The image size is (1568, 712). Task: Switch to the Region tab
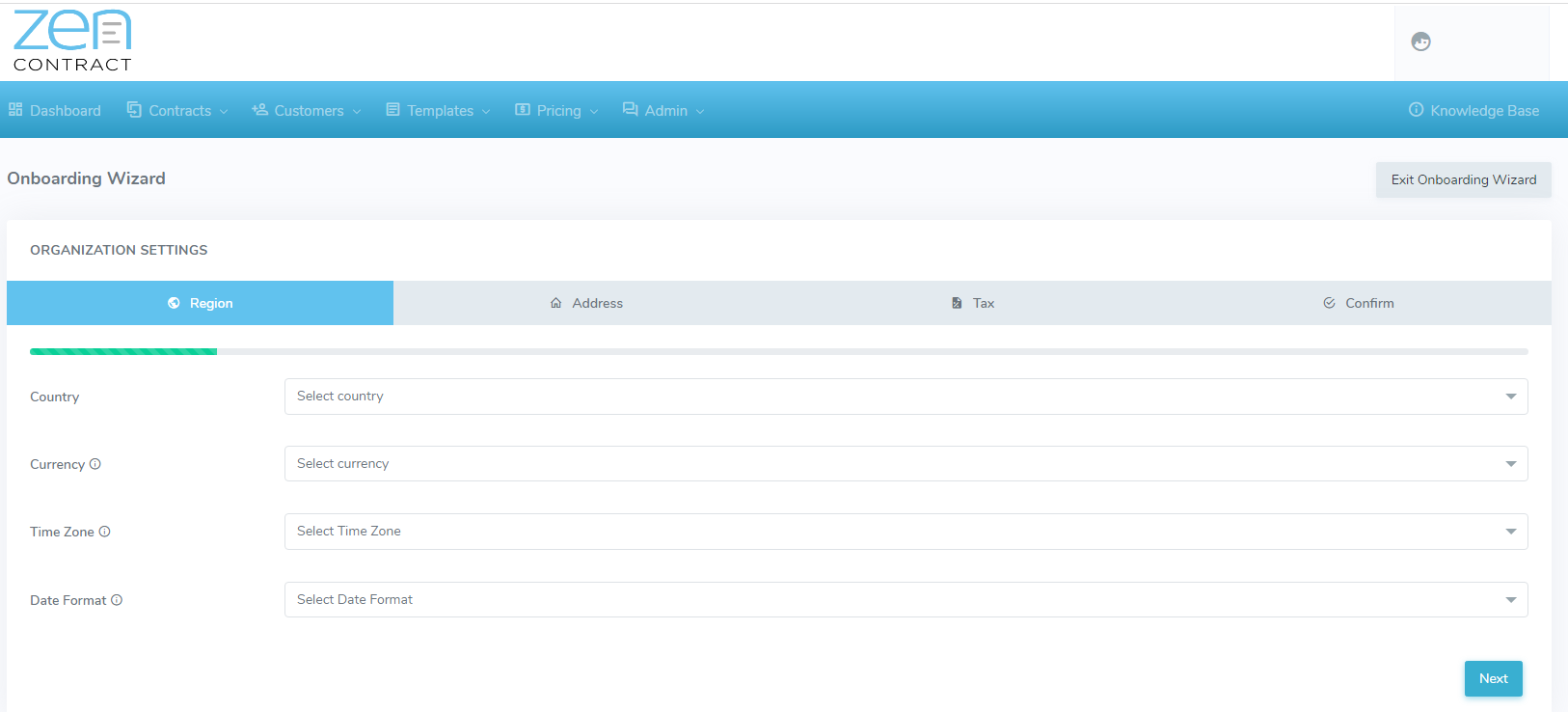pos(200,303)
